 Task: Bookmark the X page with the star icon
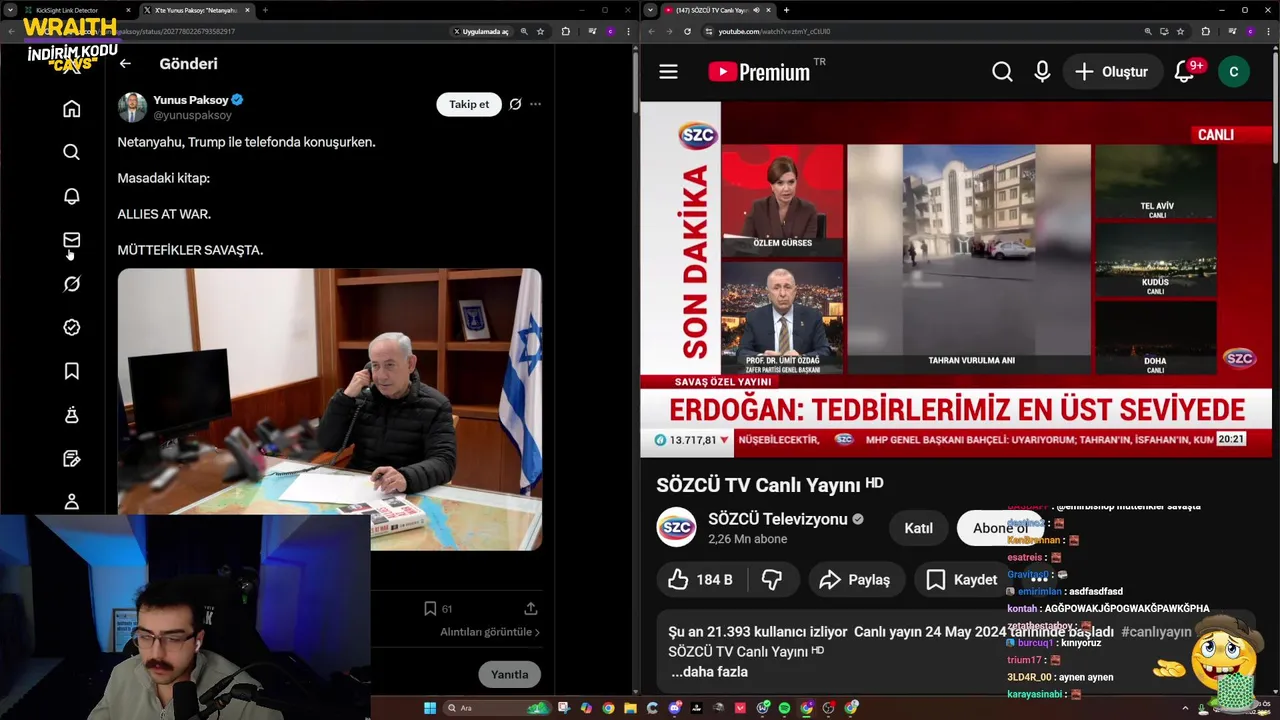(540, 31)
